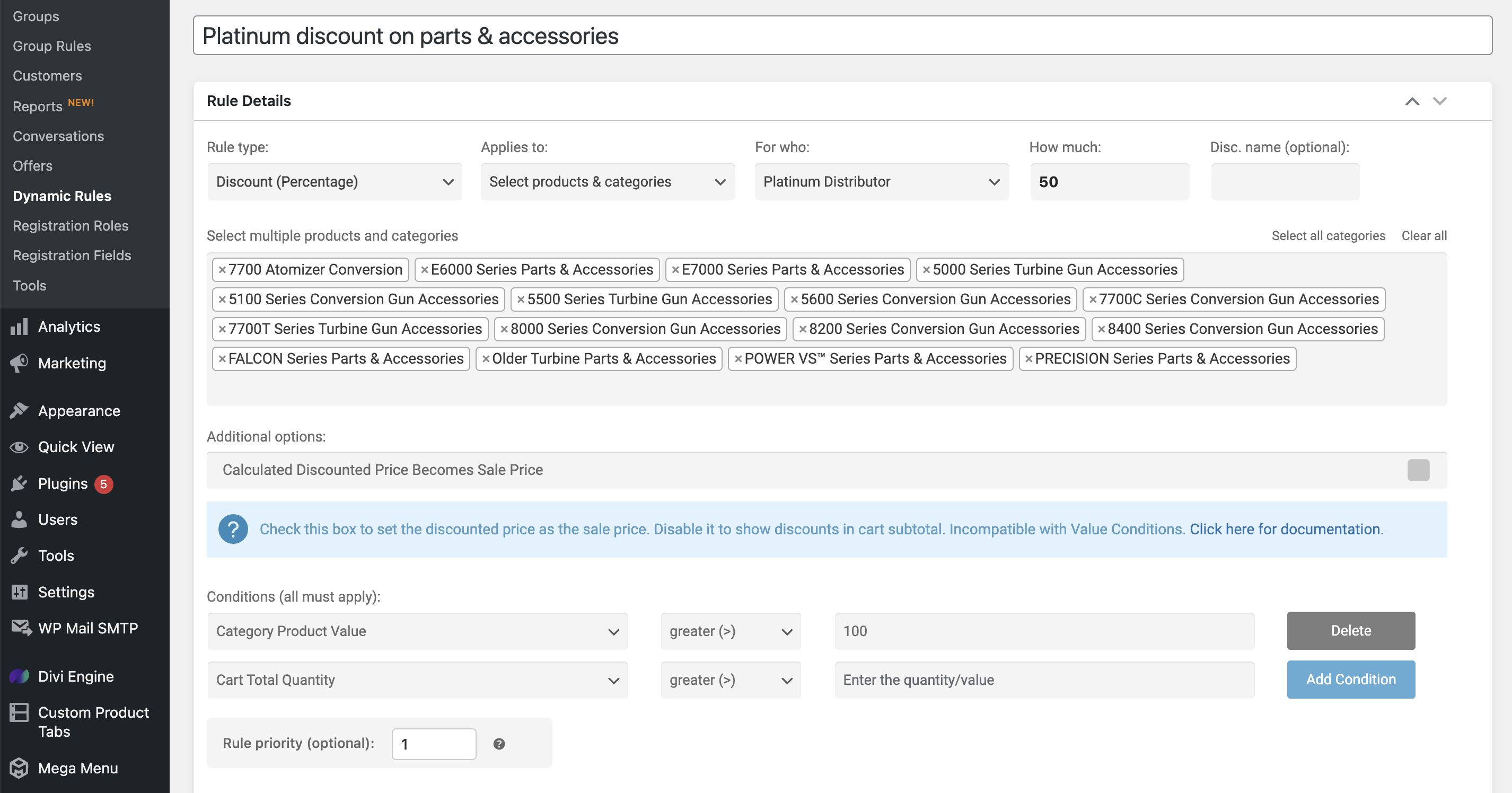The height and width of the screenshot is (793, 1512).
Task: Click the Marketing megaphone icon
Action: tap(19, 363)
